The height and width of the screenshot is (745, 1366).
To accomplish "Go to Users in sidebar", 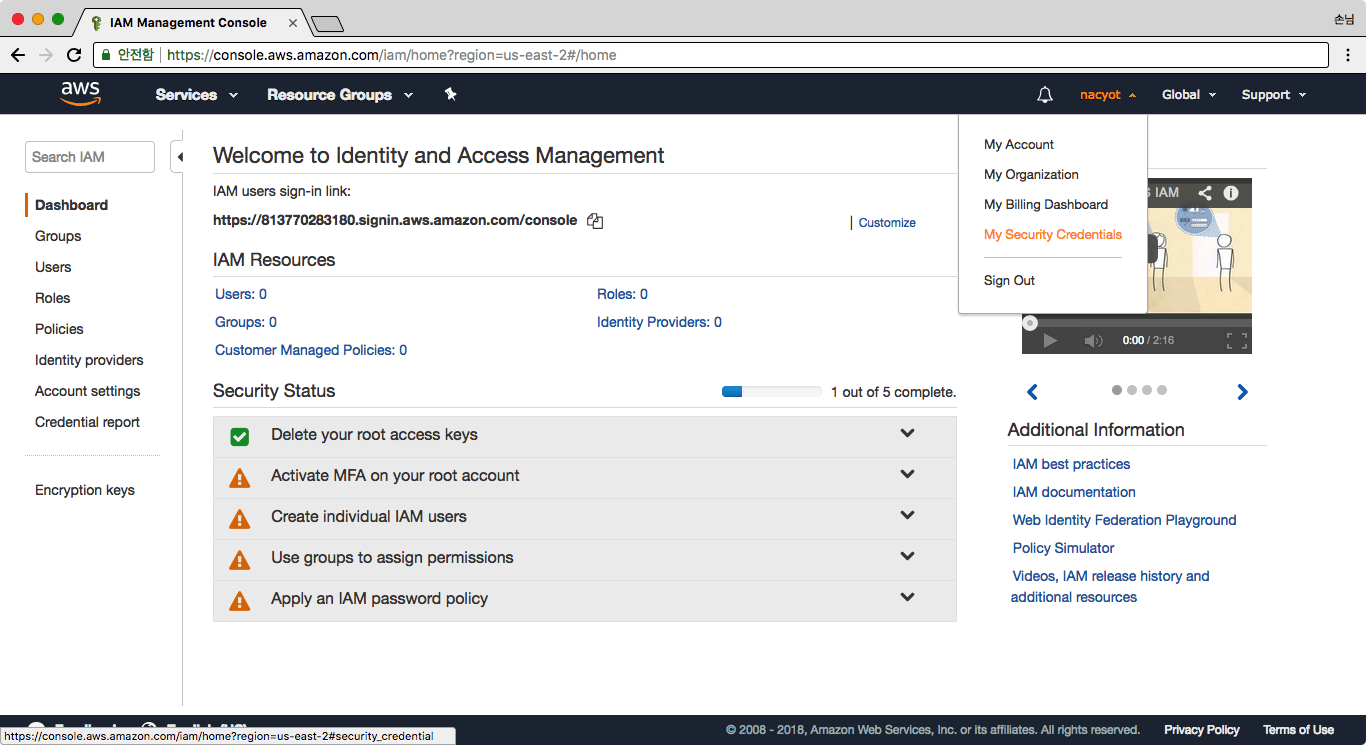I will point(53,267).
